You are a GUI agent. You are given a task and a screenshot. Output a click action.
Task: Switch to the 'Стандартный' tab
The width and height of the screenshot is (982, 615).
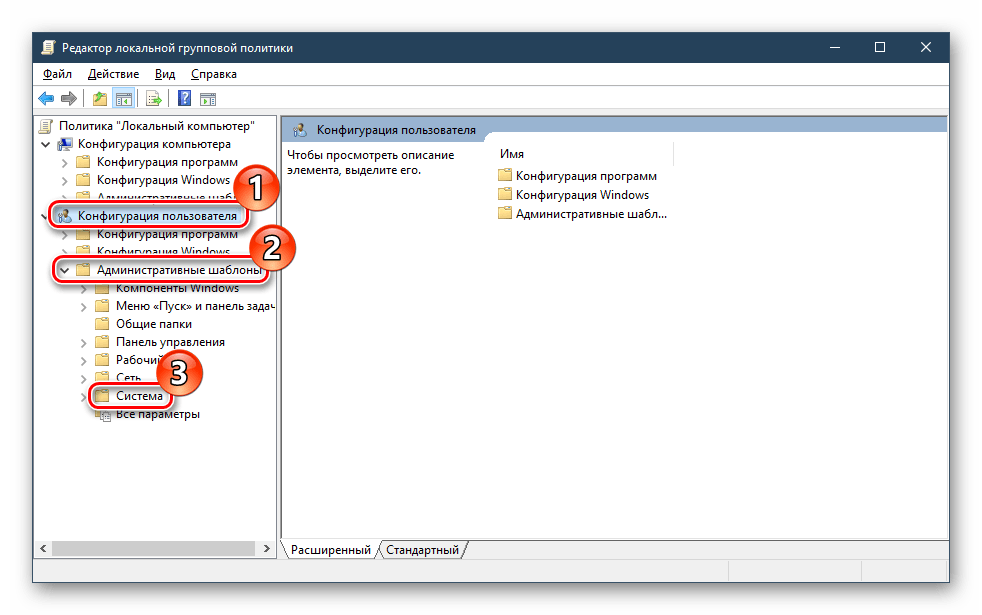click(x=422, y=550)
